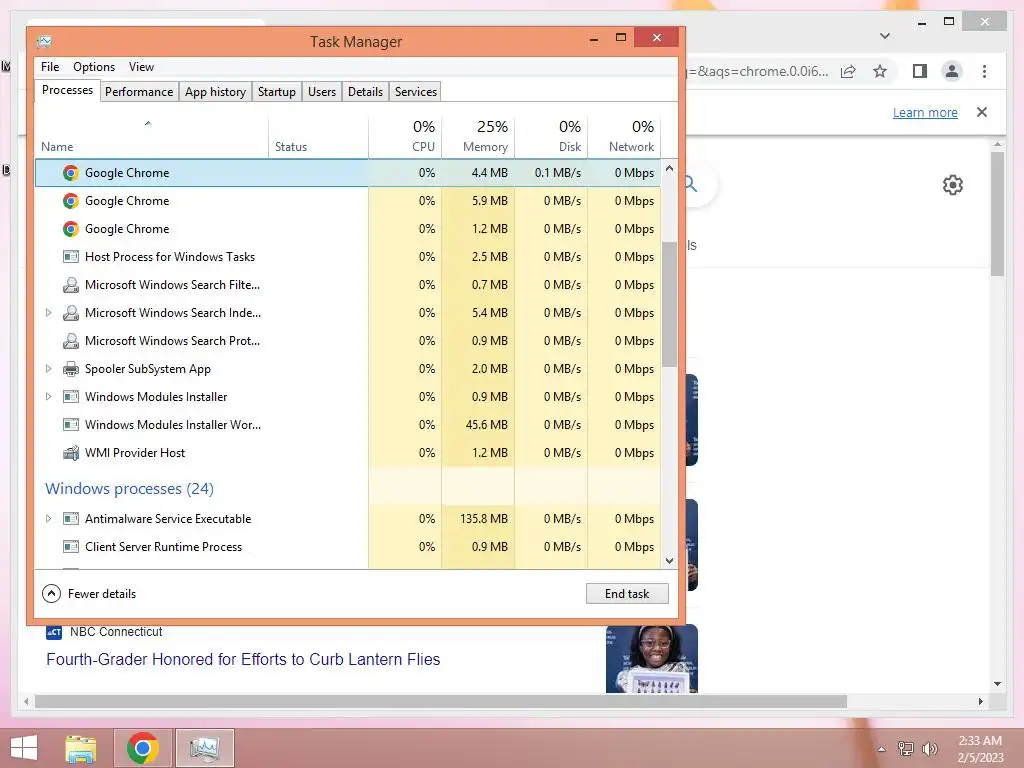Sort by the Memory column header
Screen dimensions: 1024x768
coord(478,137)
